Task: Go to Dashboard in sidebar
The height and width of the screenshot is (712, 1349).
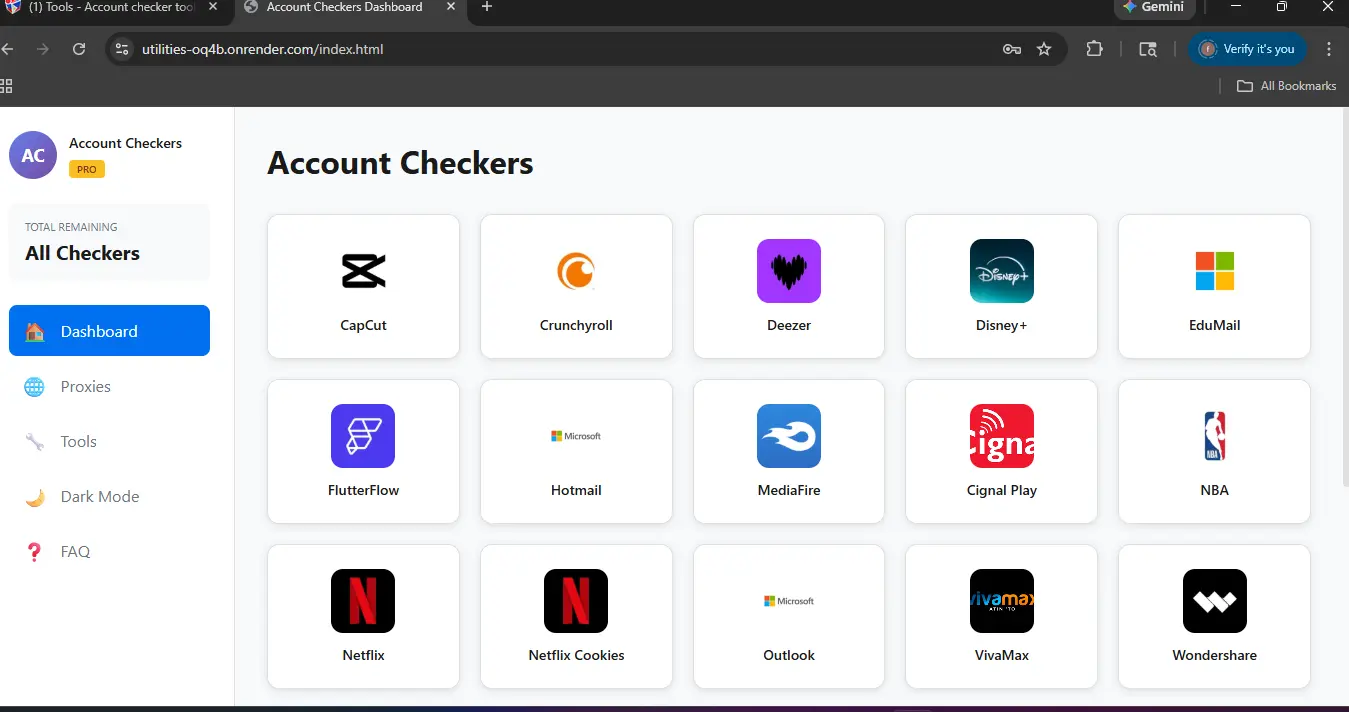Action: point(109,331)
